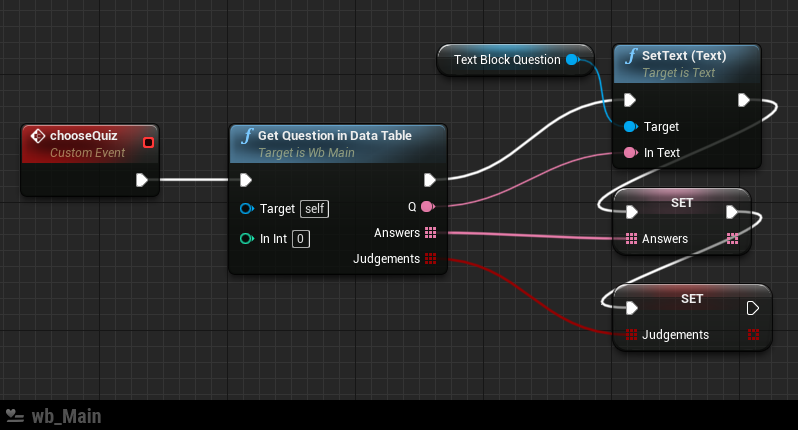Image resolution: width=798 pixels, height=430 pixels.
Task: Click the Target is Wb Main subtitle text
Action: 306,153
